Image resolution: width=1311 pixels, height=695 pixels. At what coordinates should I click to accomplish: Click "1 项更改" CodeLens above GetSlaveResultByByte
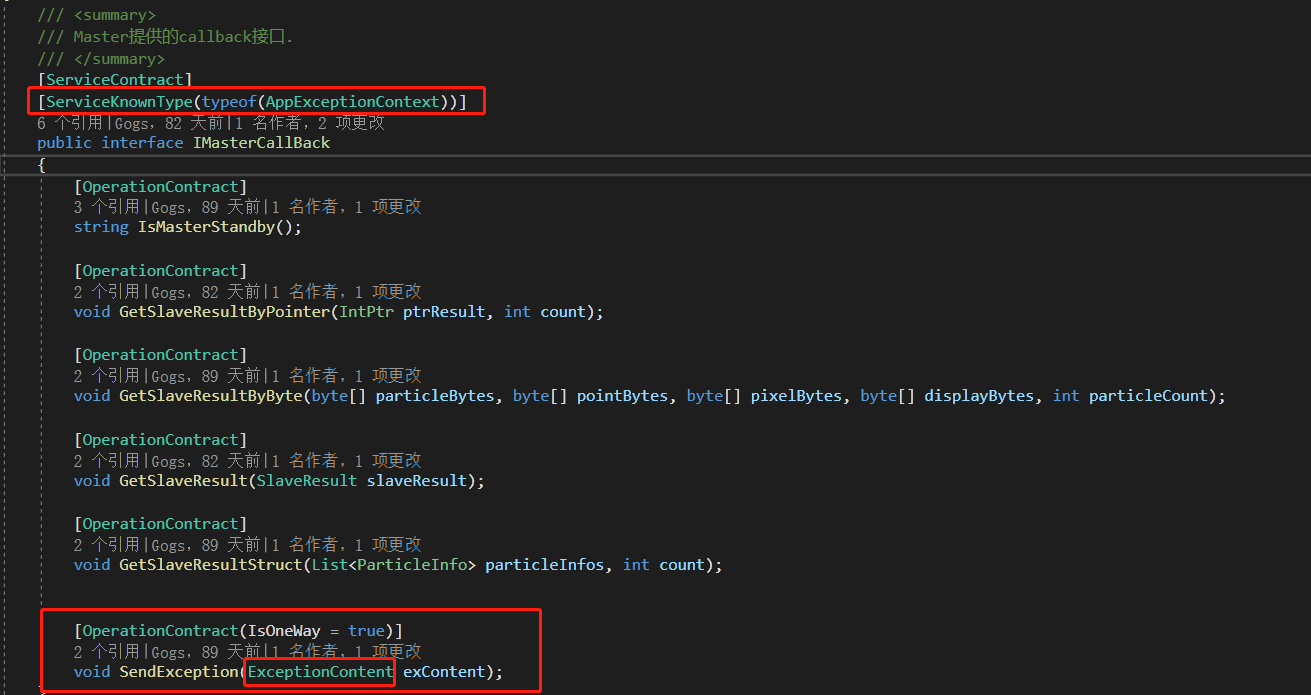click(x=389, y=375)
